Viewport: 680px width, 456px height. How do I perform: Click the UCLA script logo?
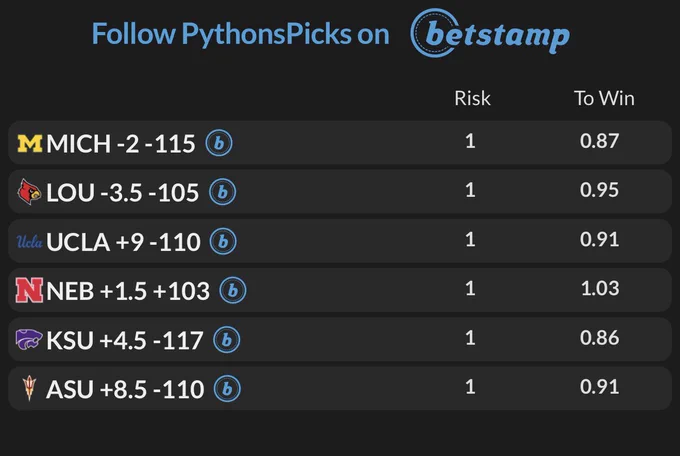pyautogui.click(x=29, y=242)
